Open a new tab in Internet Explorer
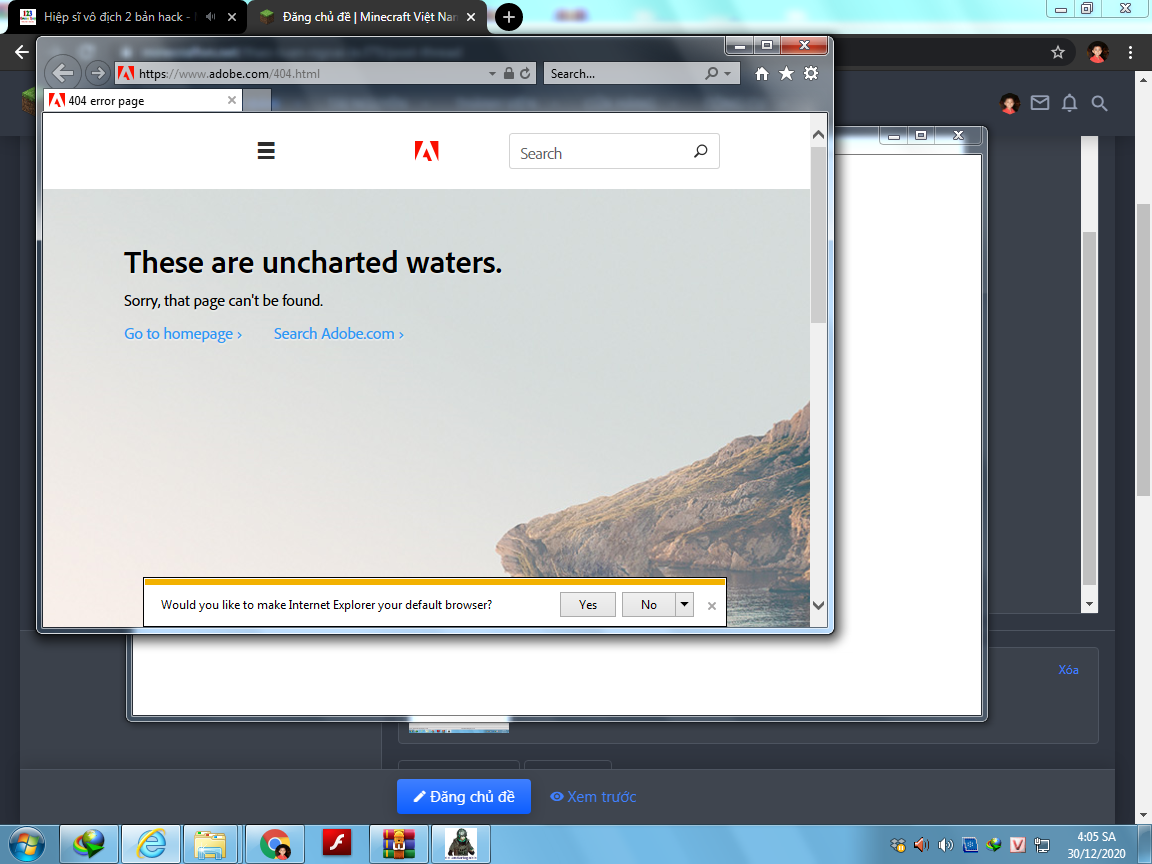The width and height of the screenshot is (1152, 864). pyautogui.click(x=257, y=101)
